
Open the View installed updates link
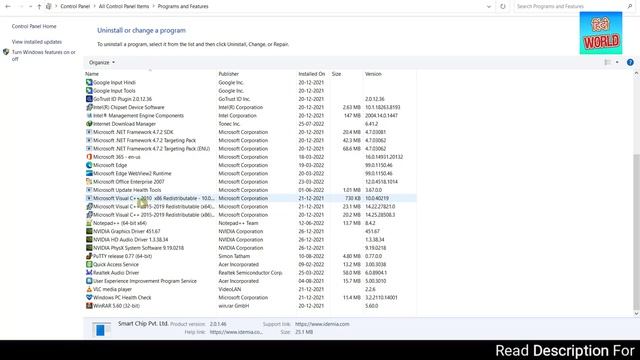[37, 42]
